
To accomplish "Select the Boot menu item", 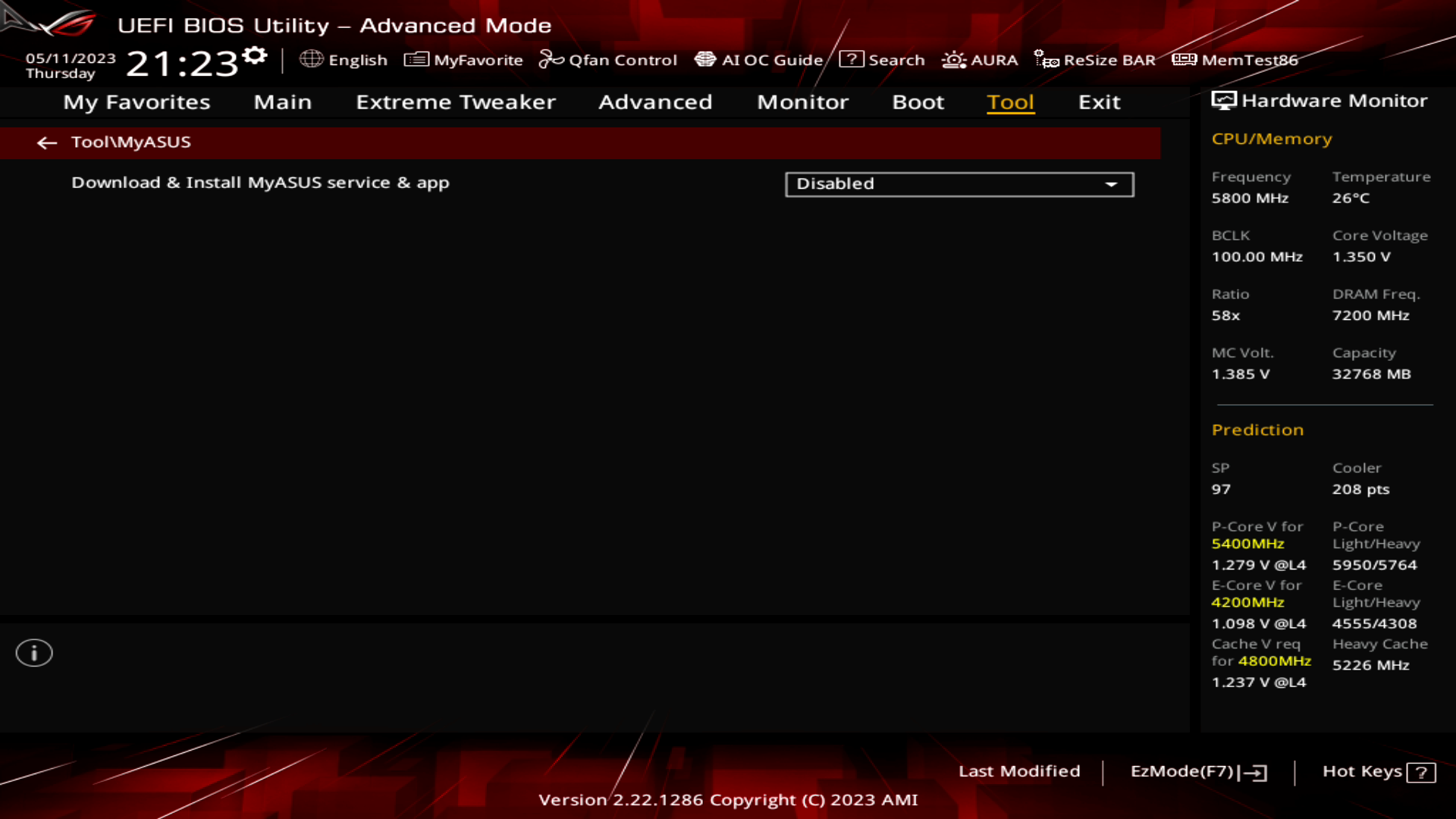I will point(917,101).
